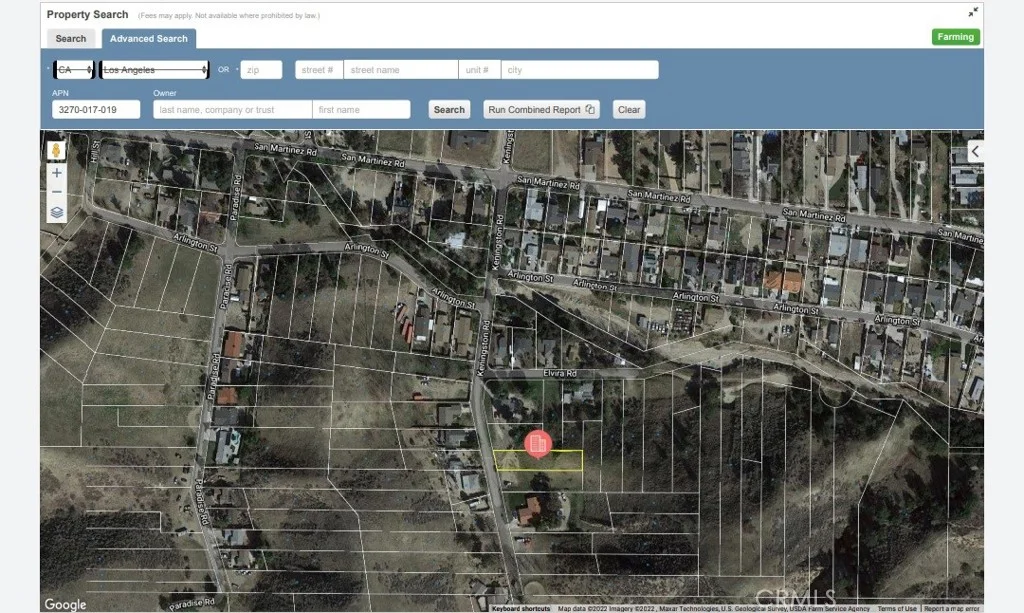Click the Search button

pyautogui.click(x=449, y=110)
